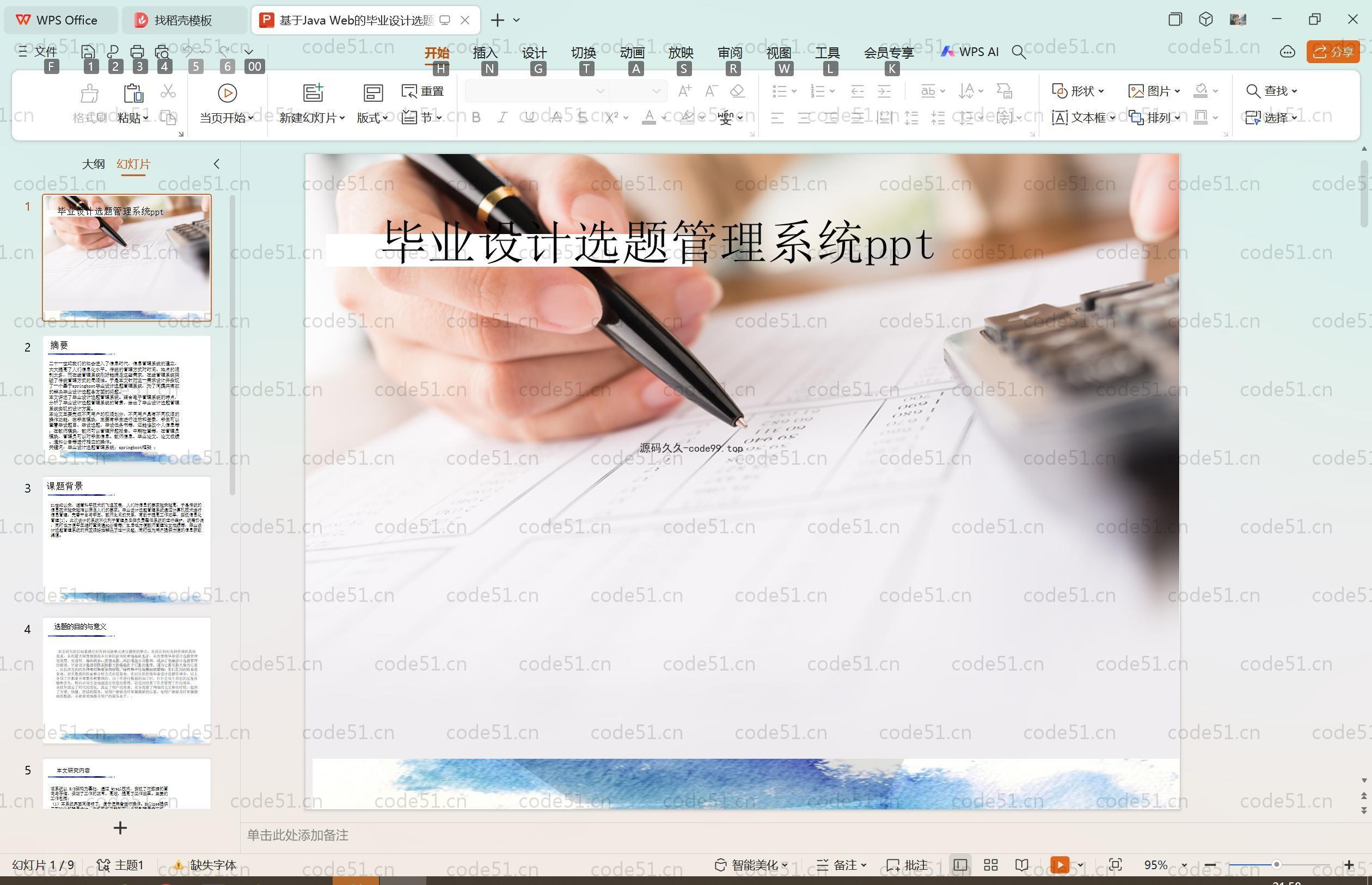
Task: Select slide 3 thumbnail titled 课题背景
Action: [126, 539]
